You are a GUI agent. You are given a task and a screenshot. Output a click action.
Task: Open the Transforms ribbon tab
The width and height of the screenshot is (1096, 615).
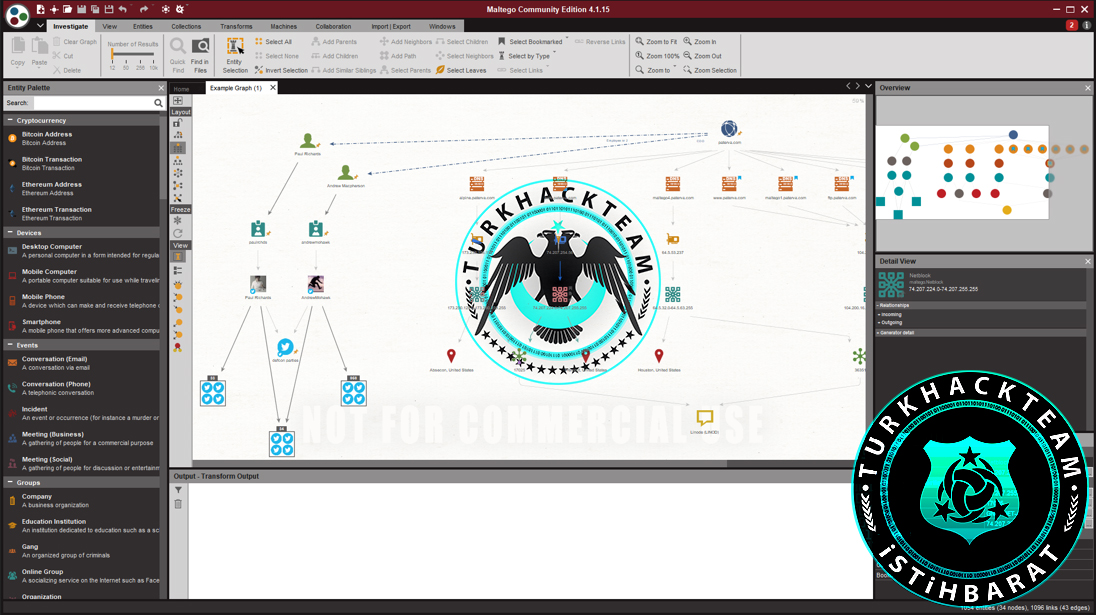tap(236, 27)
